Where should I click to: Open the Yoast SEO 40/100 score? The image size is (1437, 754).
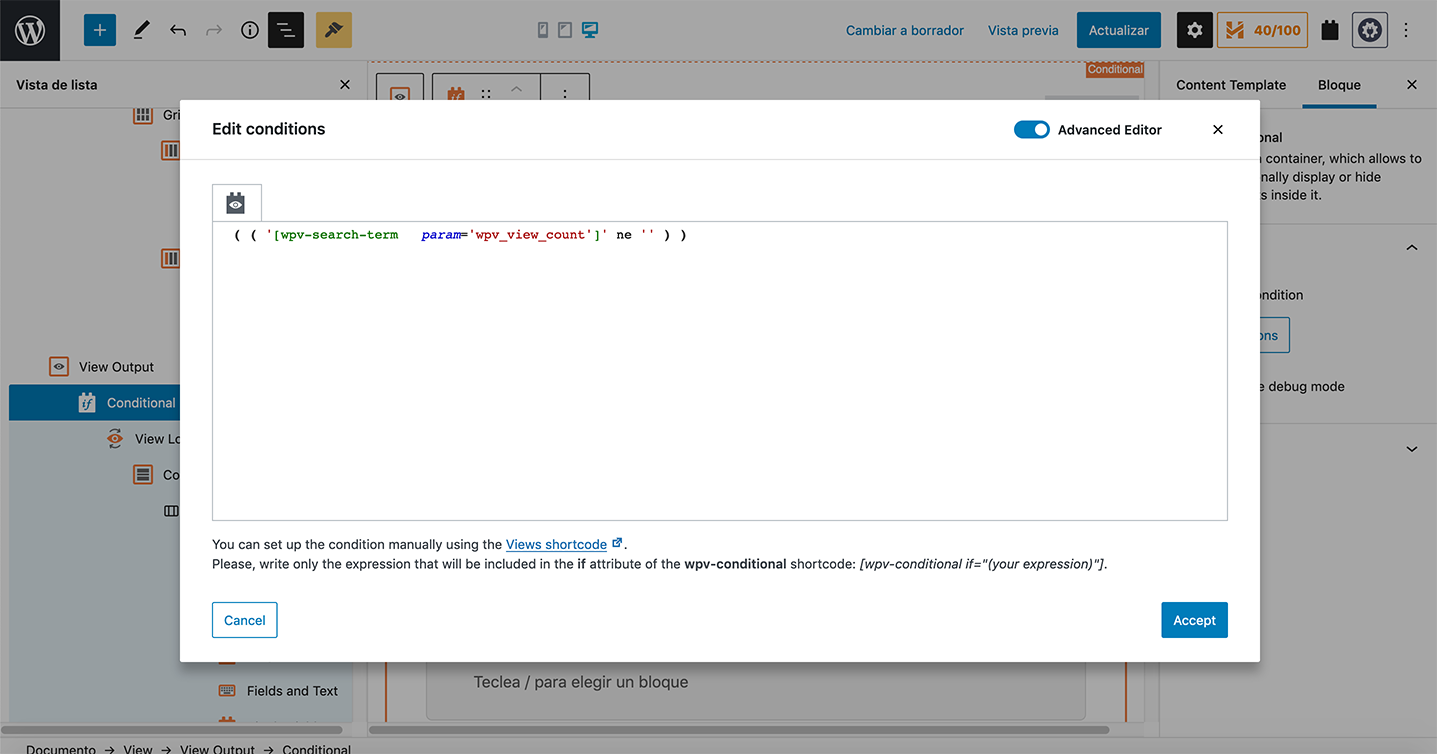pyautogui.click(x=1262, y=30)
